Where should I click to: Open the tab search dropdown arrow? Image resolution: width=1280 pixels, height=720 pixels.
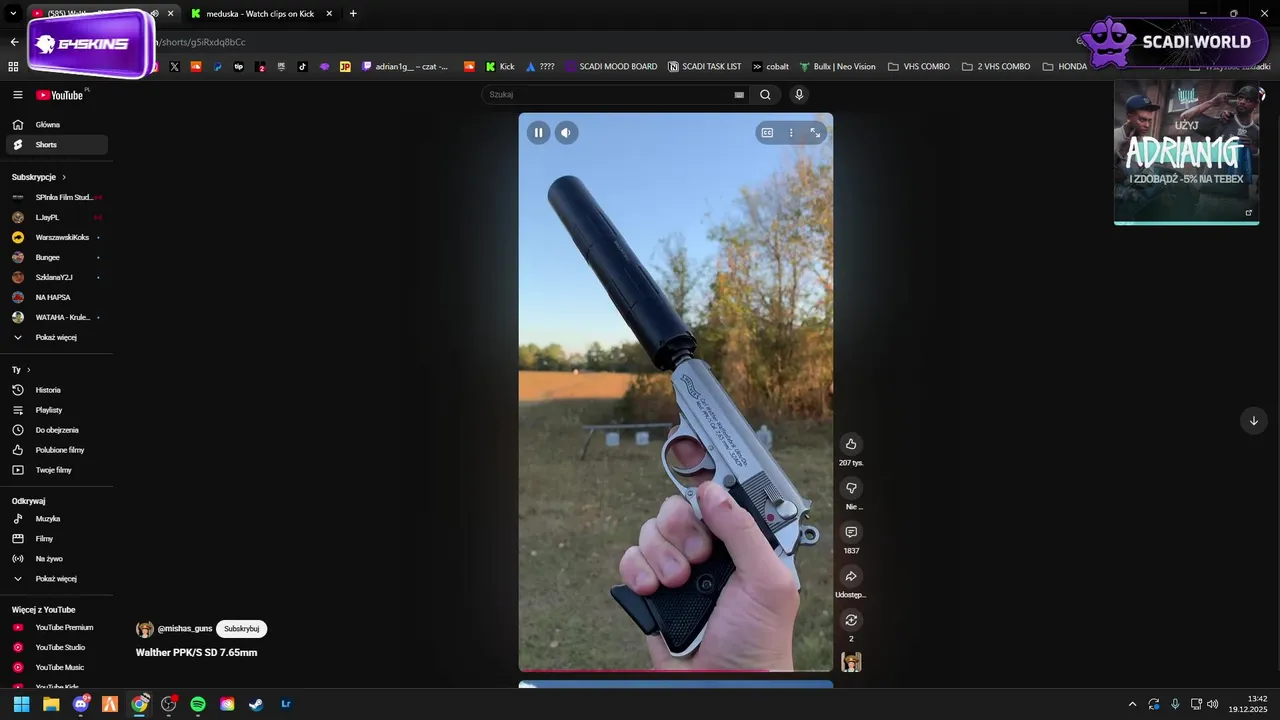(x=13, y=14)
